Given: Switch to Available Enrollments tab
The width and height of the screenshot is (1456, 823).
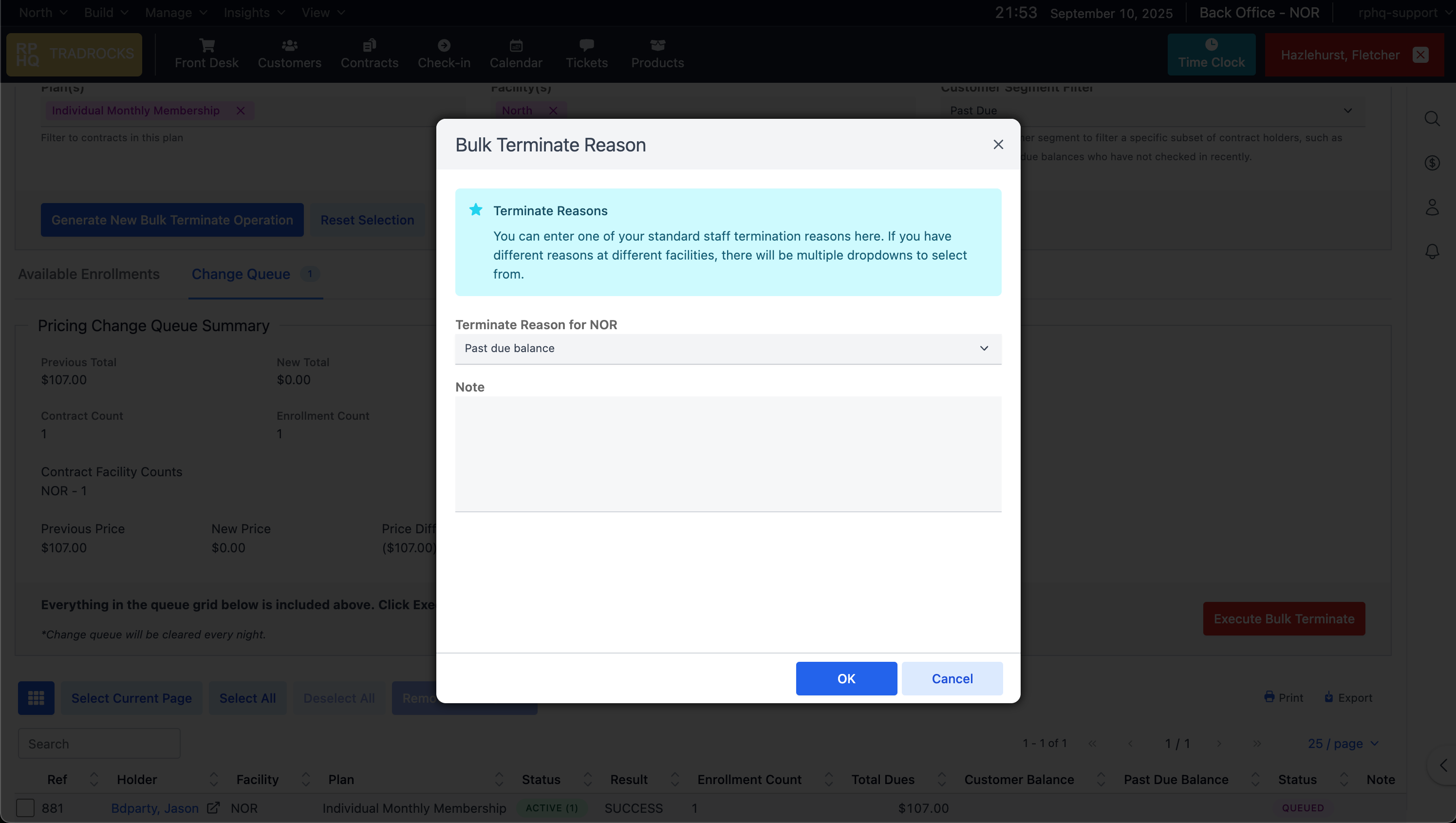Looking at the screenshot, I should click(x=89, y=274).
